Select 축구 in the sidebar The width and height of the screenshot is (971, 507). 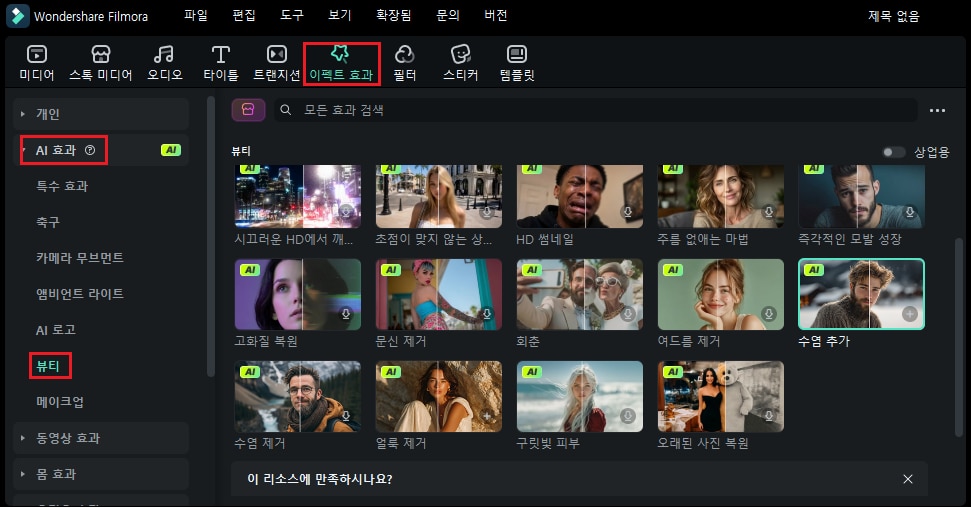[48, 222]
